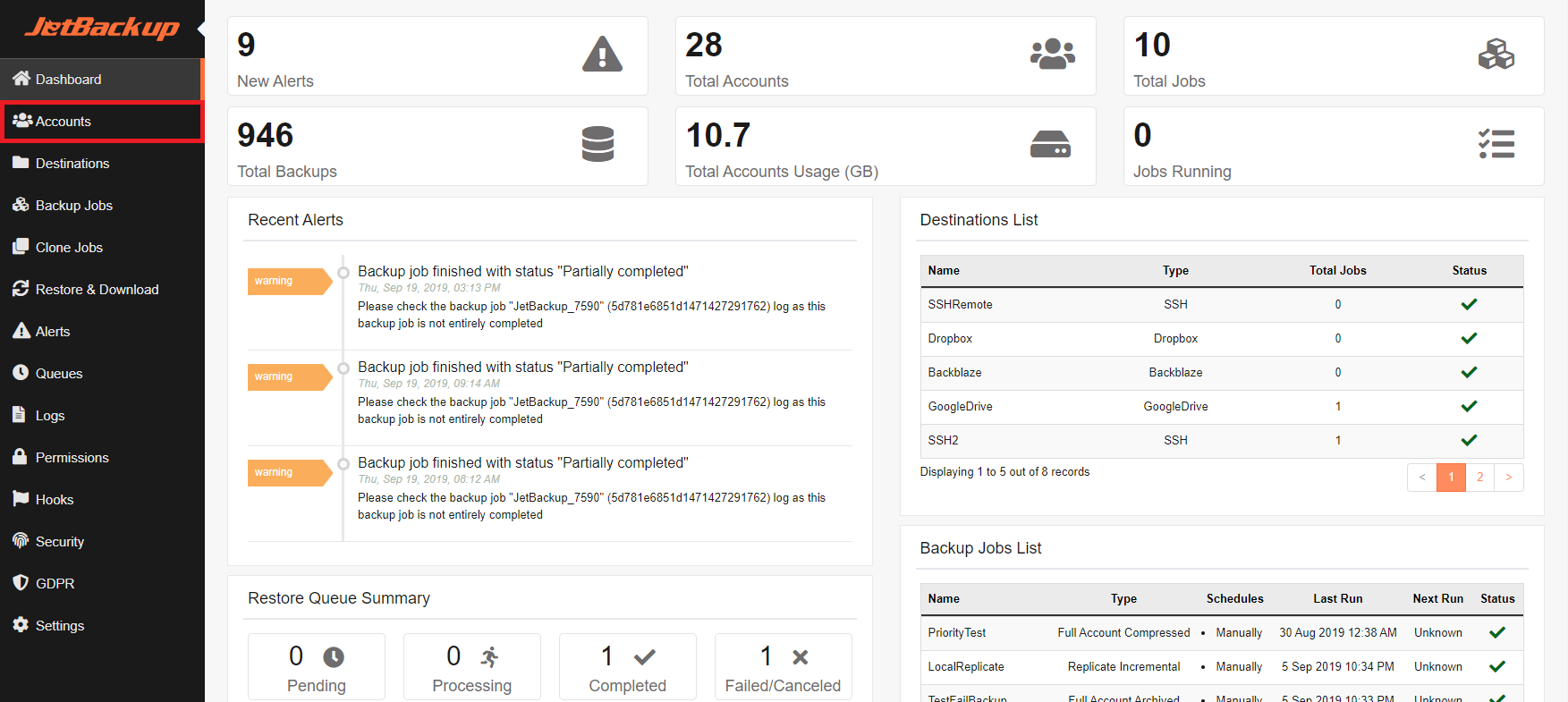Click the warning tag on the 09:14 AM alert
Viewport: 1568px width, 702px height.
pyautogui.click(x=289, y=376)
